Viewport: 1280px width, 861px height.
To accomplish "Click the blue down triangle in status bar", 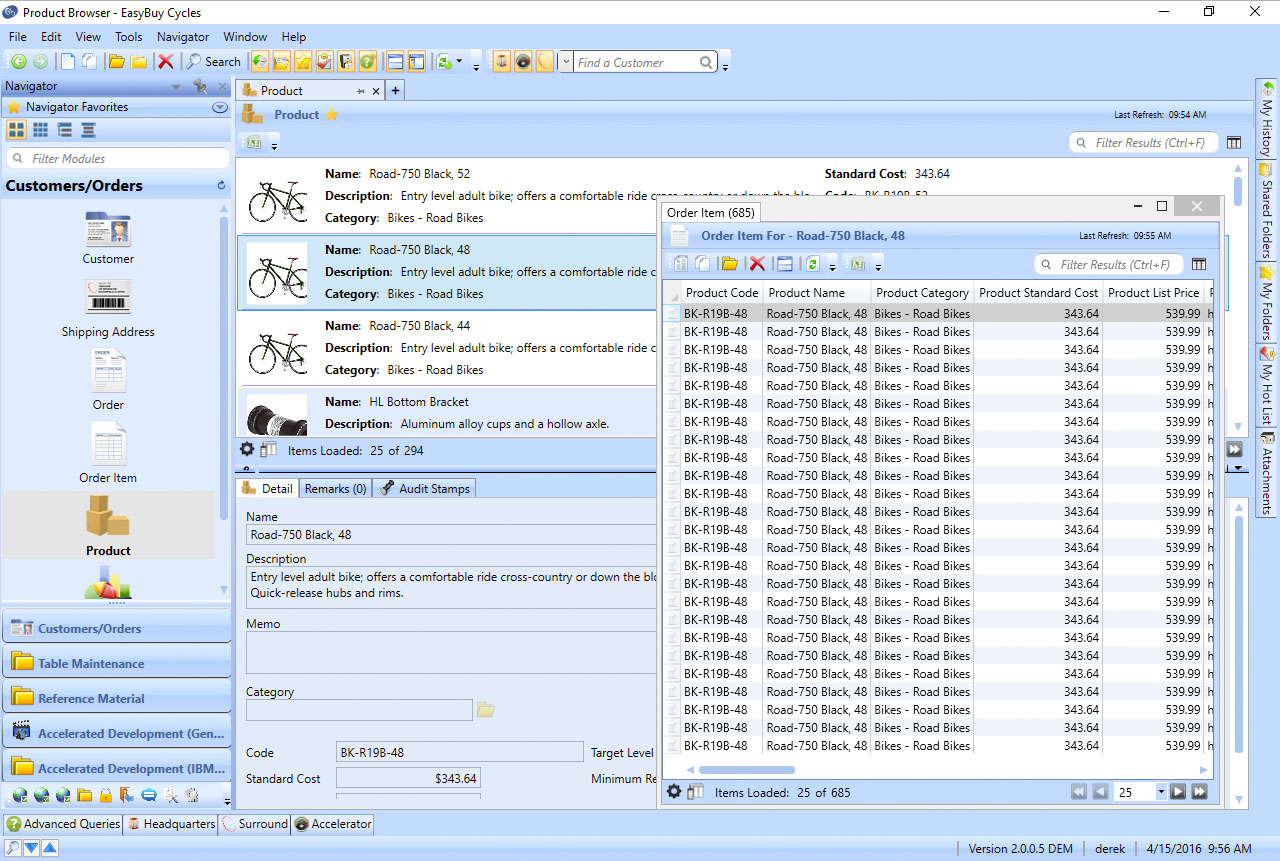I will point(31,848).
